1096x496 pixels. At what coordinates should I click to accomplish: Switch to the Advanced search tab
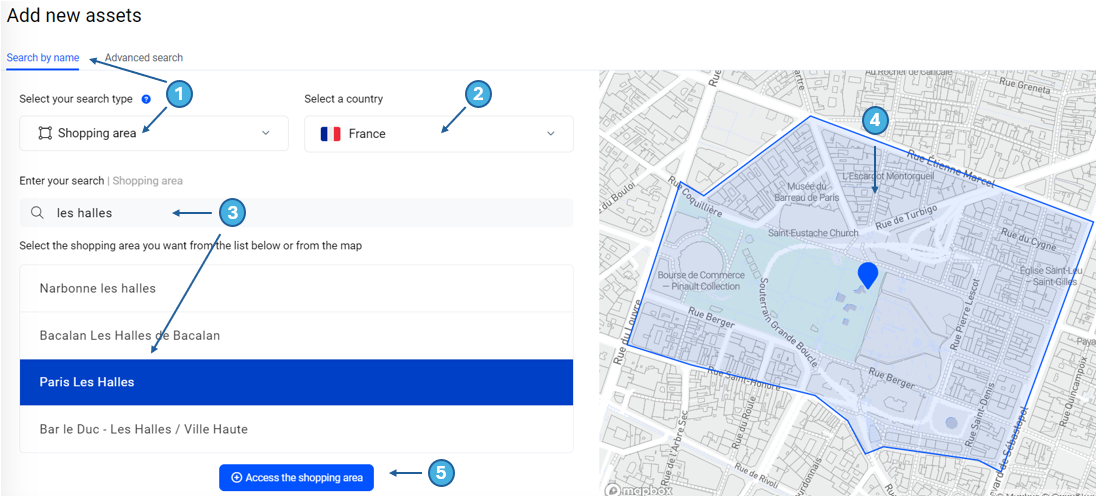(x=144, y=58)
